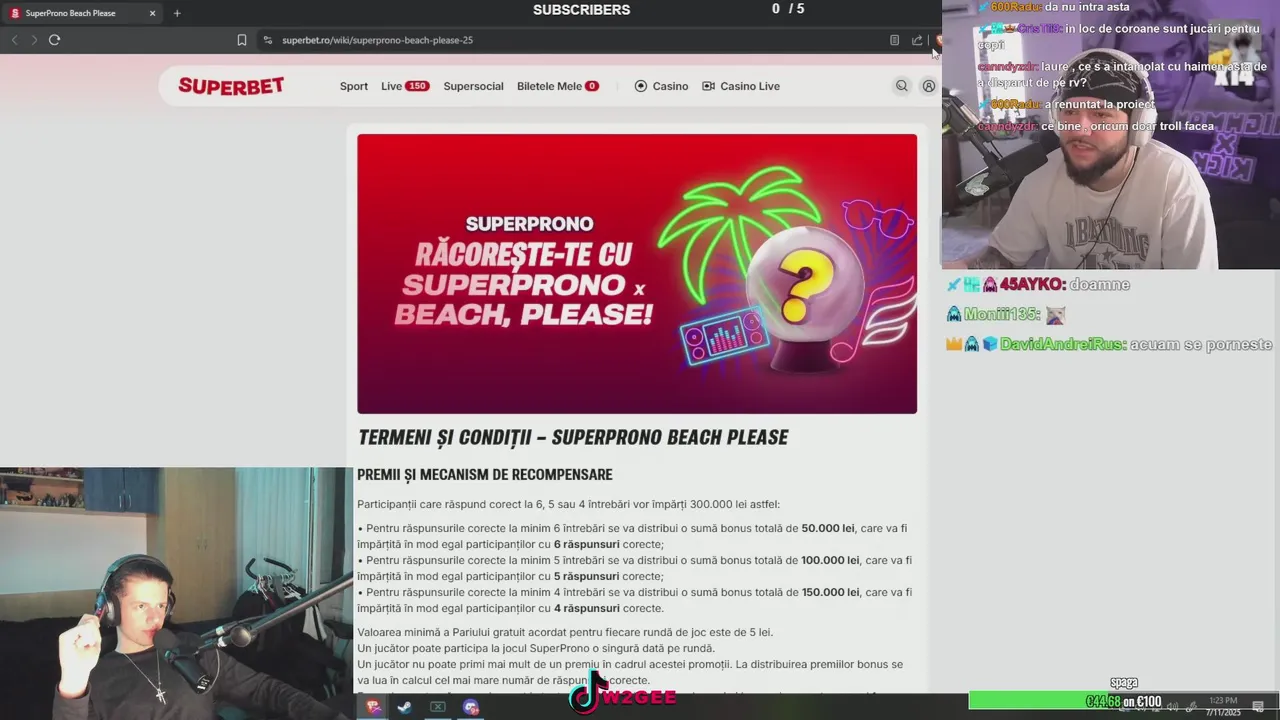Viewport: 1280px width, 720px height.
Task: Click the SuperProno Beach Please banner image
Action: pyautogui.click(x=637, y=274)
